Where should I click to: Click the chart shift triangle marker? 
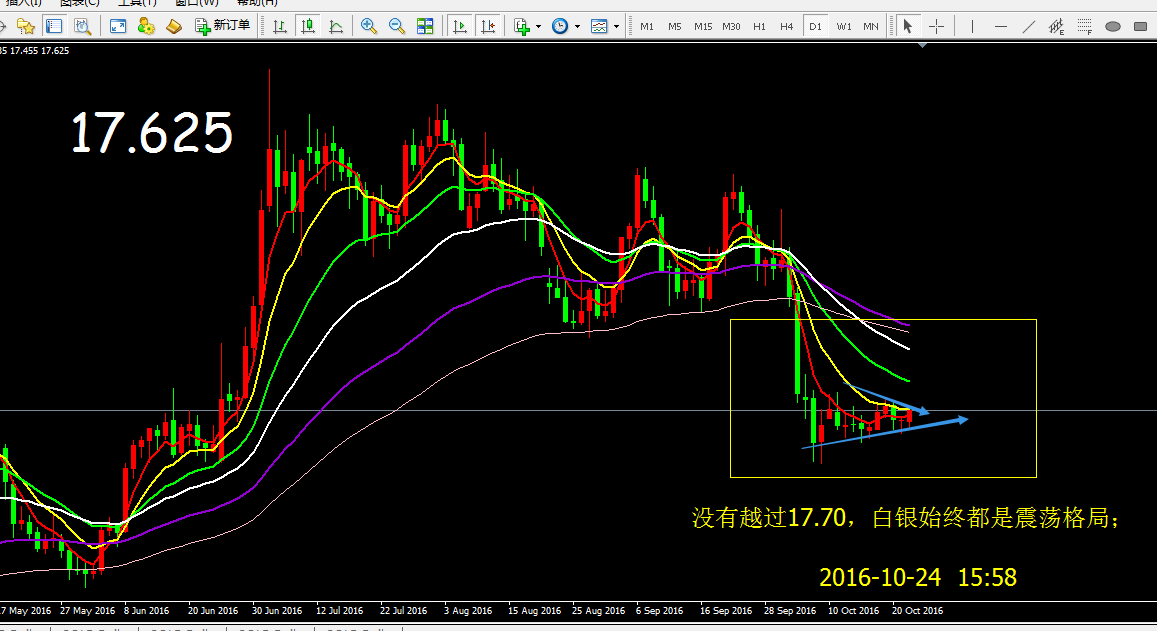[922, 46]
